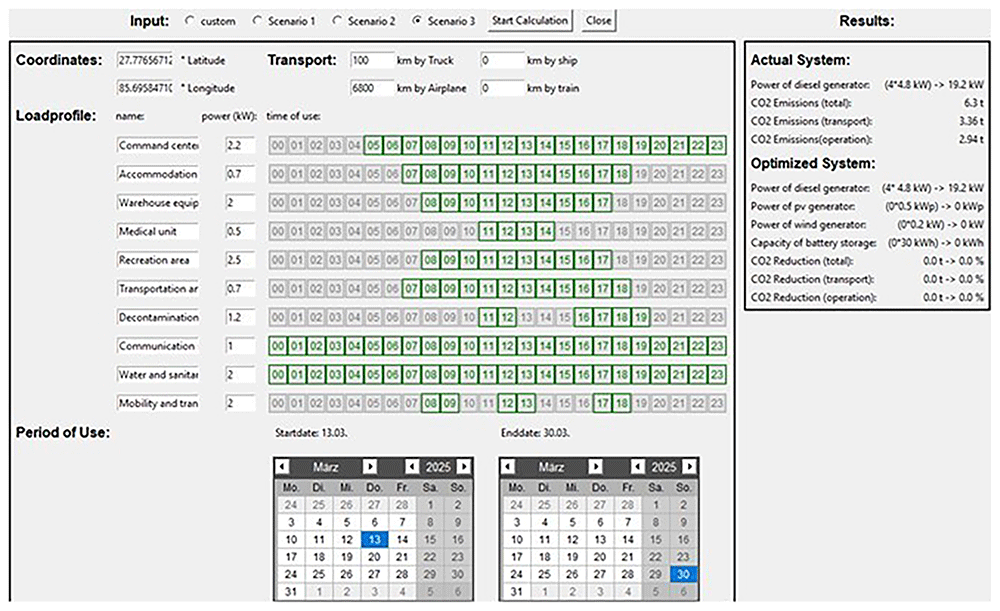Click the Latitude input field
This screenshot has width=1000, height=611.
click(x=145, y=60)
